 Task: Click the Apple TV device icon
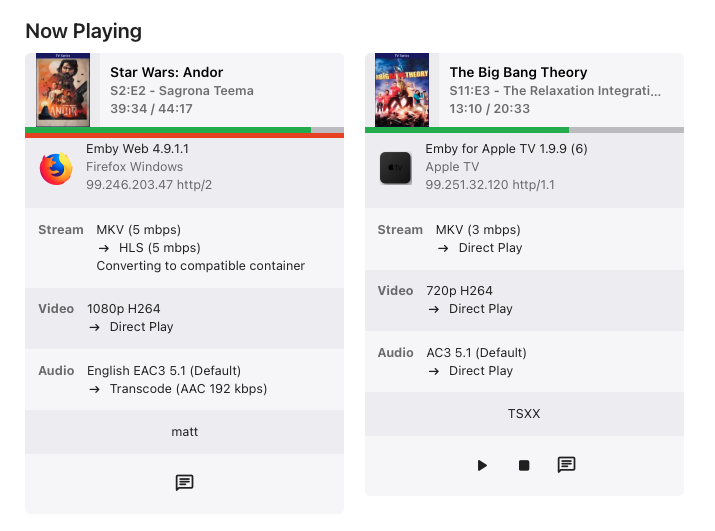396,167
